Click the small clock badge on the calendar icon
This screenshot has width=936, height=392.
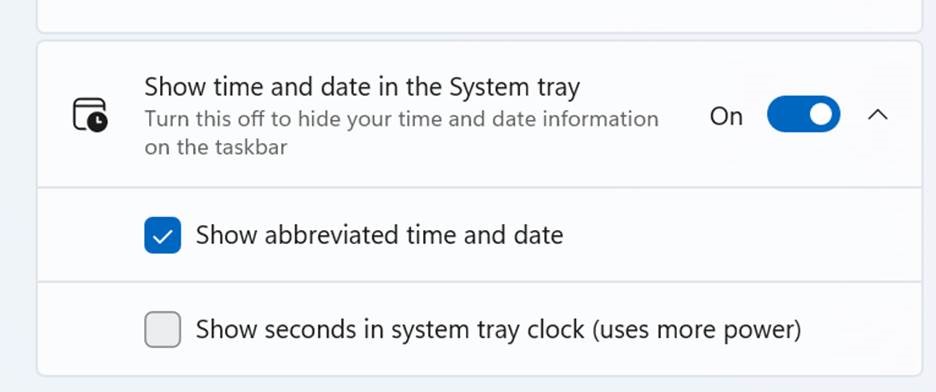pos(97,122)
